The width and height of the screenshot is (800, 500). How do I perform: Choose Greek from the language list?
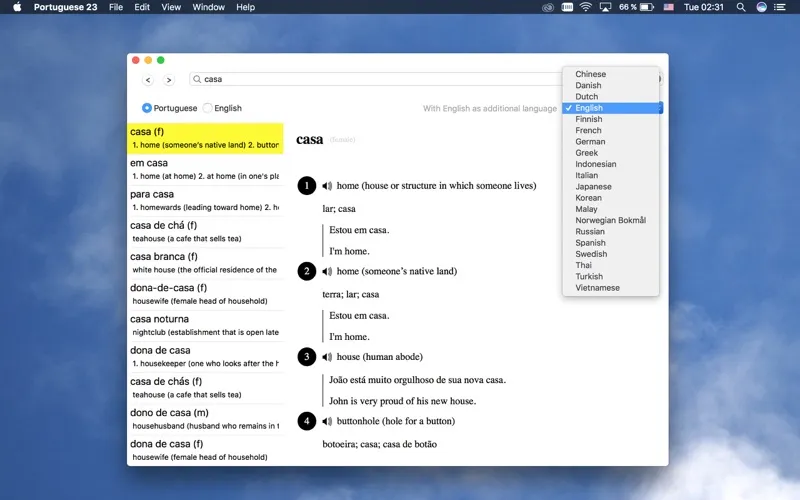tap(611, 153)
